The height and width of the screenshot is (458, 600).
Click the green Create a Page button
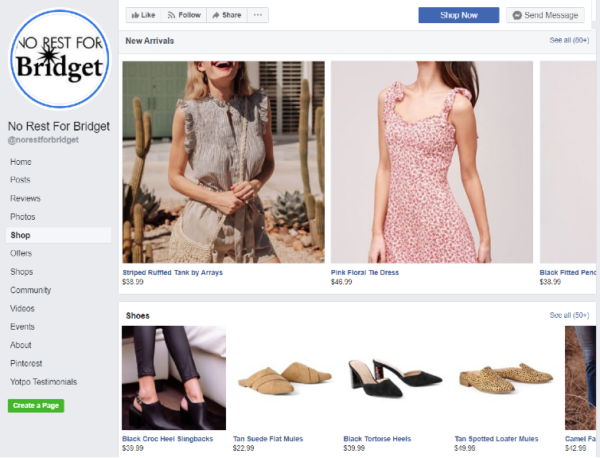36,406
